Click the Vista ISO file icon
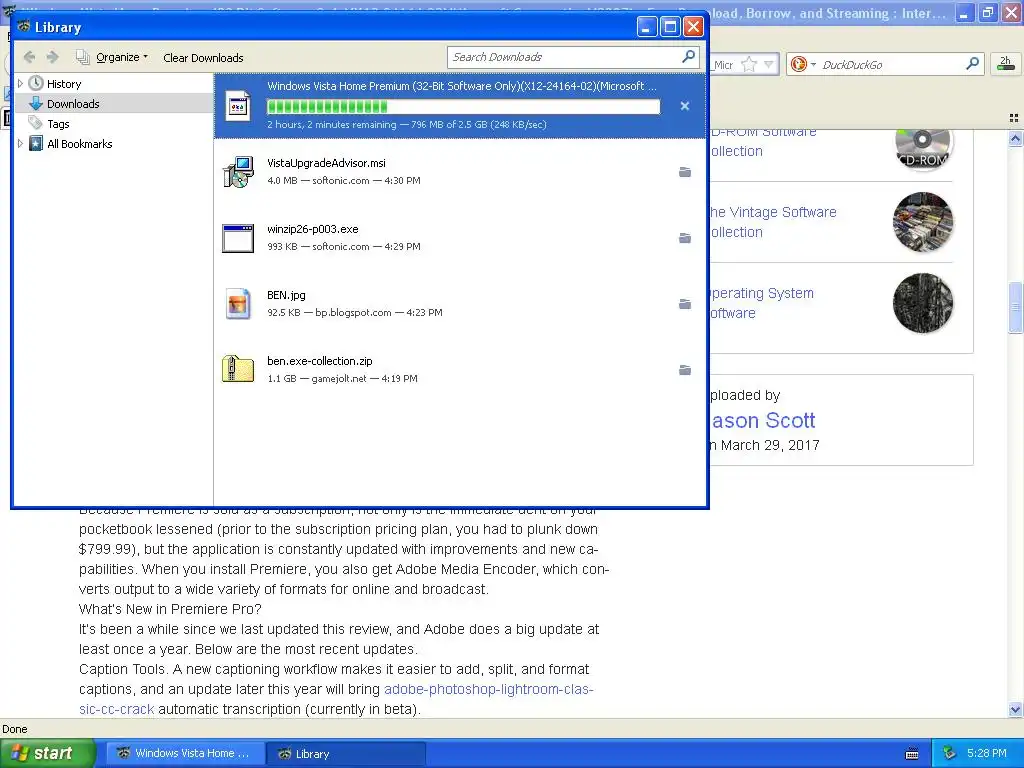This screenshot has width=1024, height=768. point(238,106)
